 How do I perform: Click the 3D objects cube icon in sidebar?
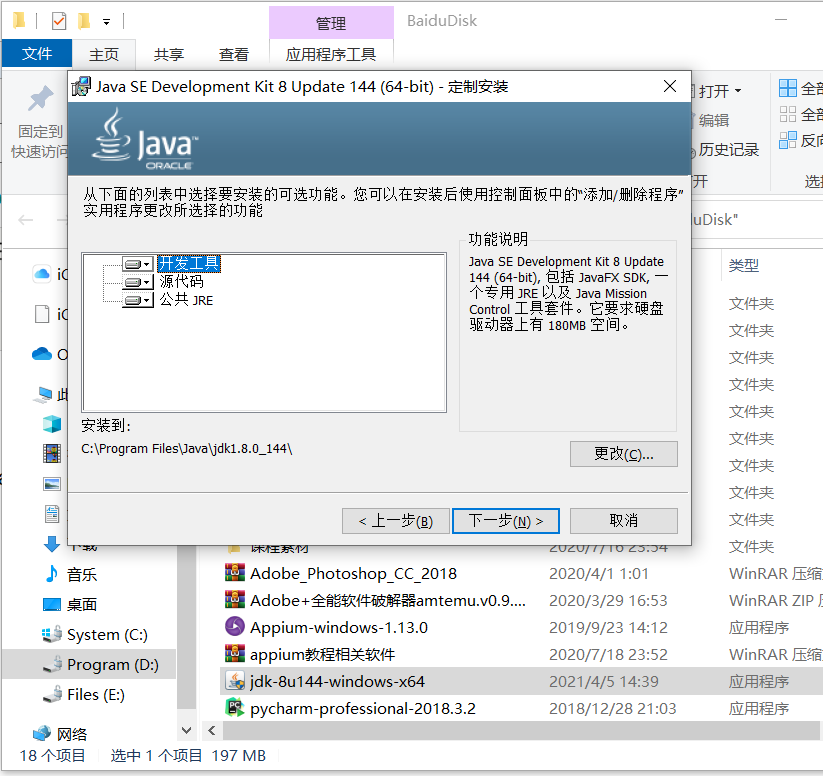pos(51,424)
